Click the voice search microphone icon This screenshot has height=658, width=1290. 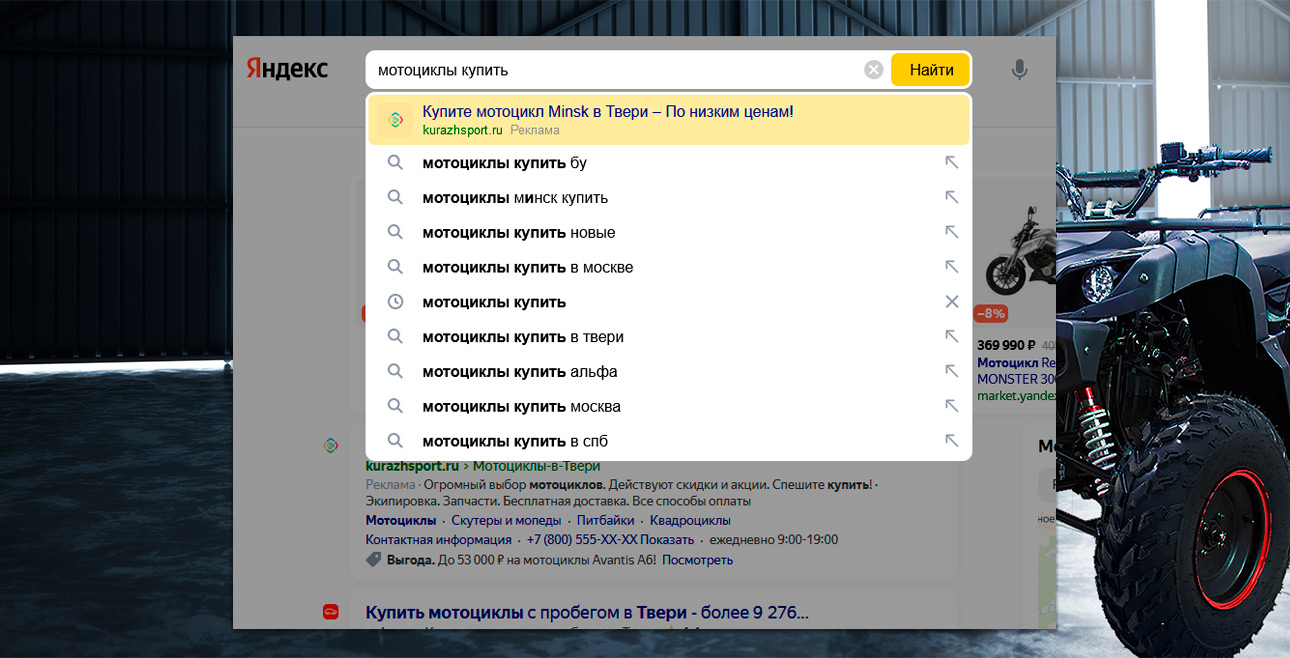click(x=1019, y=70)
